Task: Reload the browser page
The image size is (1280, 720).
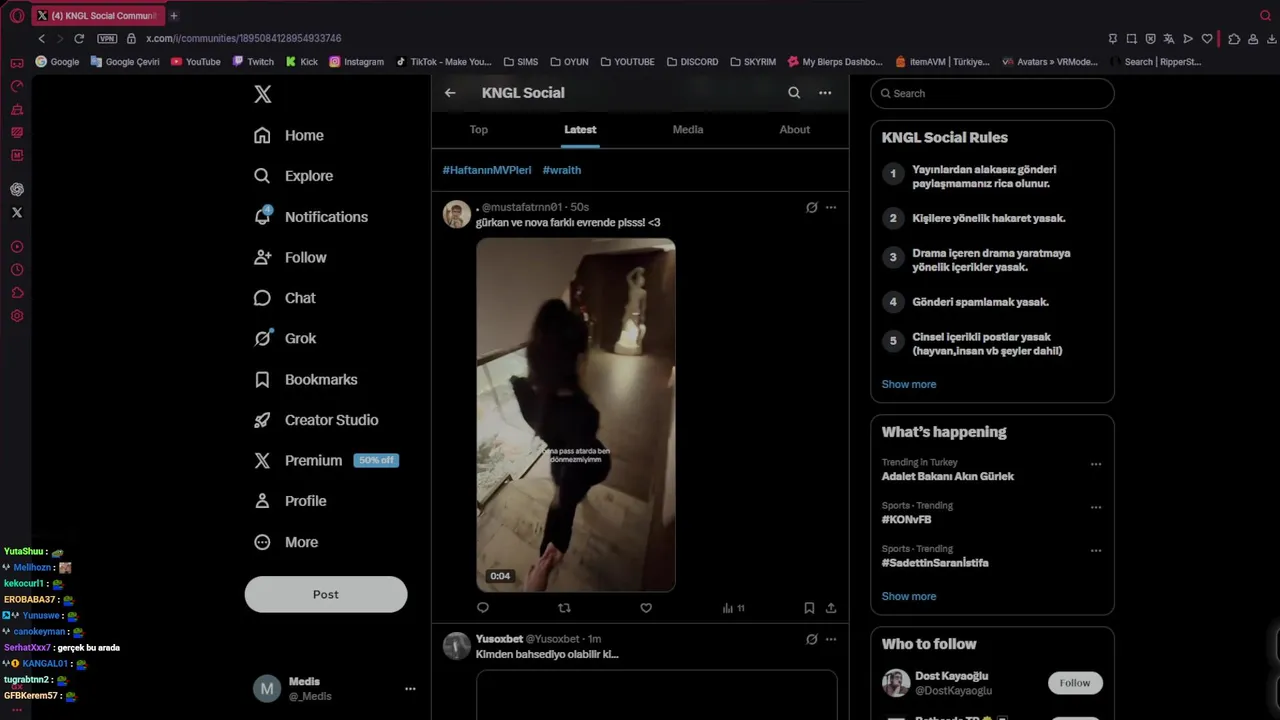Action: pyautogui.click(x=79, y=38)
